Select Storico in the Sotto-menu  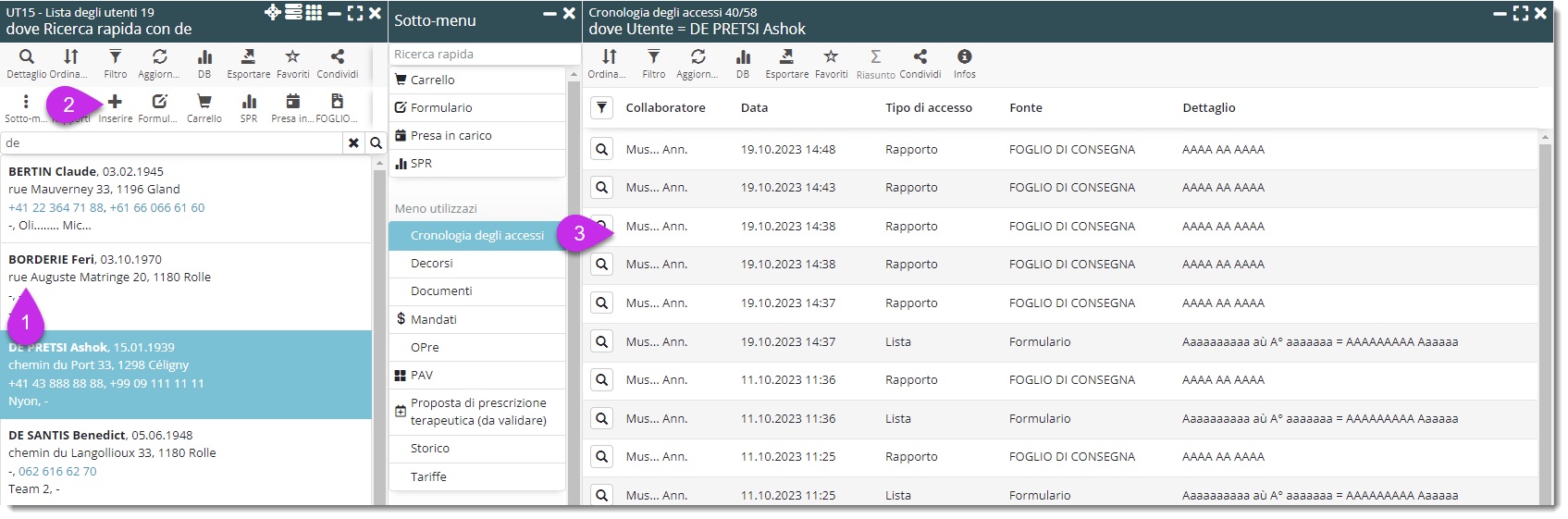[430, 449]
